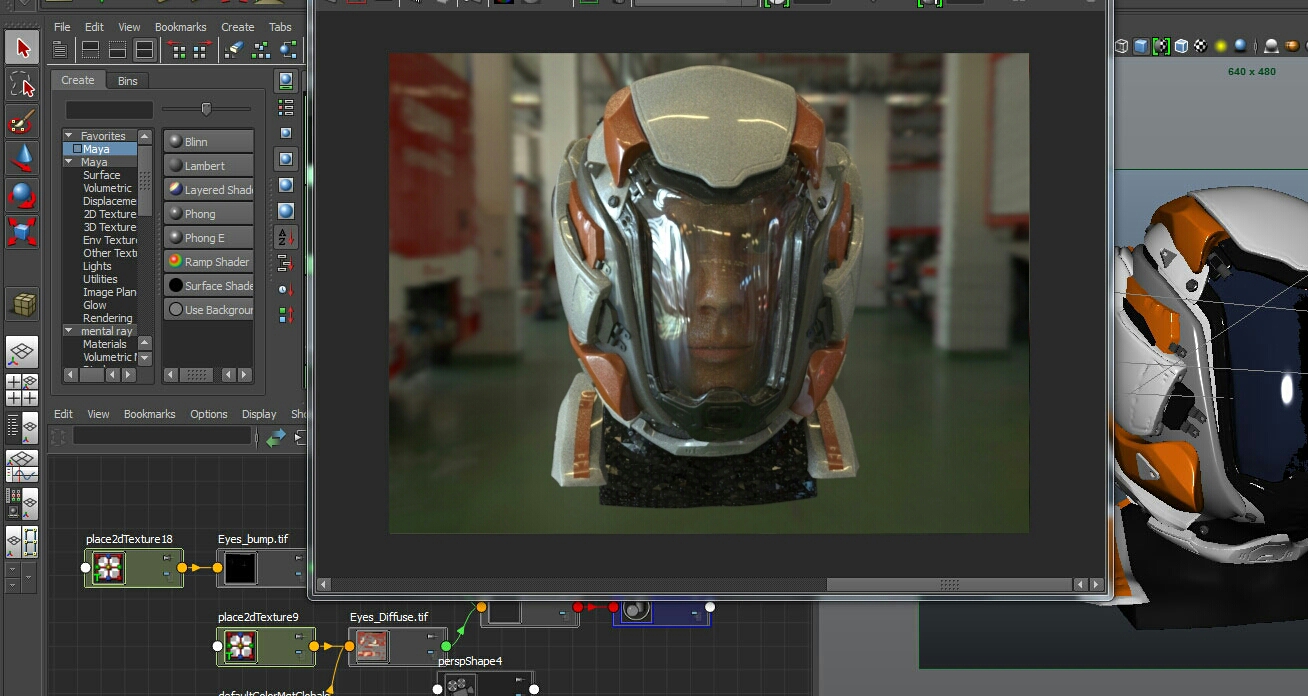Create a Surface Shader node
Viewport: 1308px width, 696px height.
tap(208, 286)
